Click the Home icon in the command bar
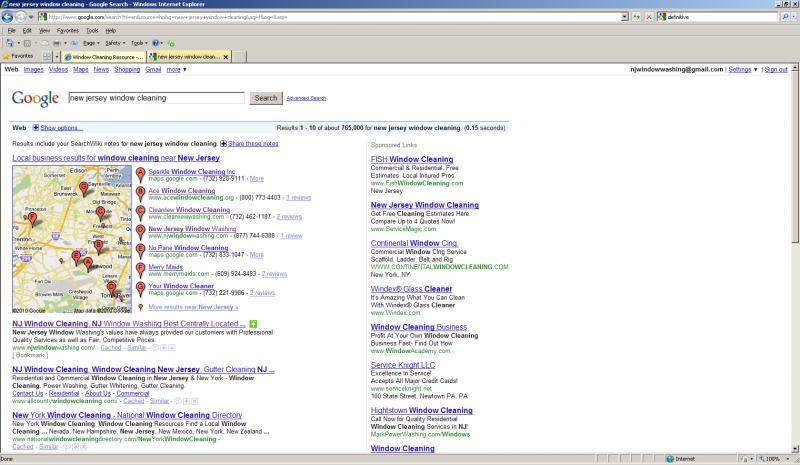The height and width of the screenshot is (465, 800). click(10, 43)
